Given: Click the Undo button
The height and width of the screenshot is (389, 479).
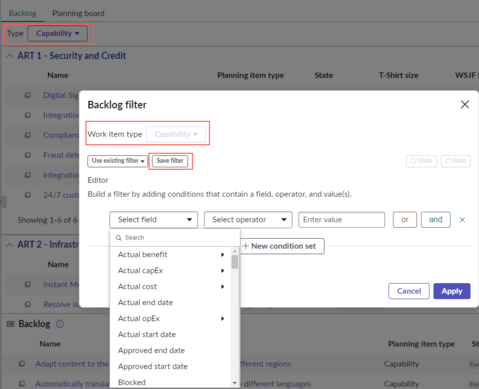Looking at the screenshot, I should click(x=421, y=161).
